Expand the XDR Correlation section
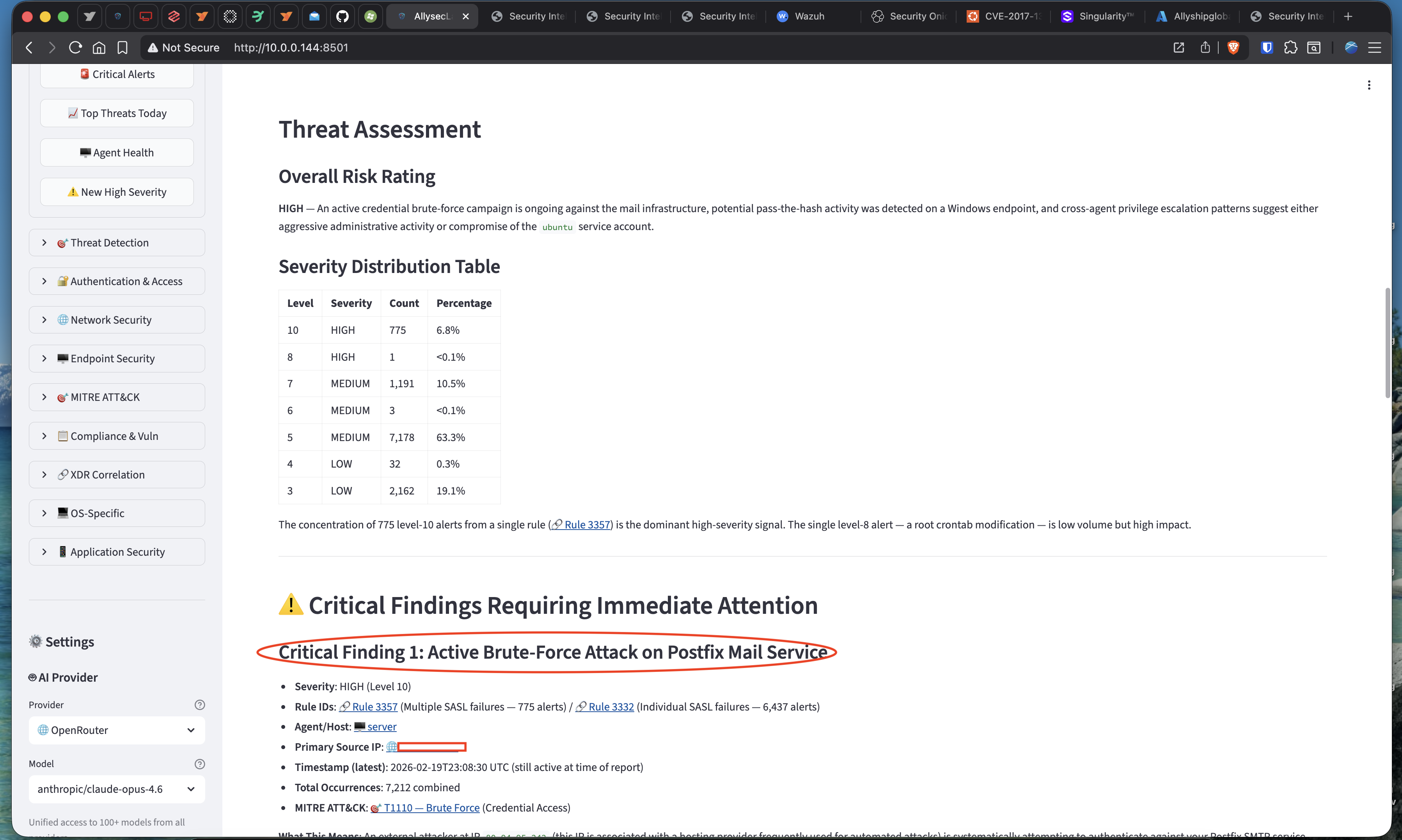The image size is (1402, 840). [x=117, y=474]
